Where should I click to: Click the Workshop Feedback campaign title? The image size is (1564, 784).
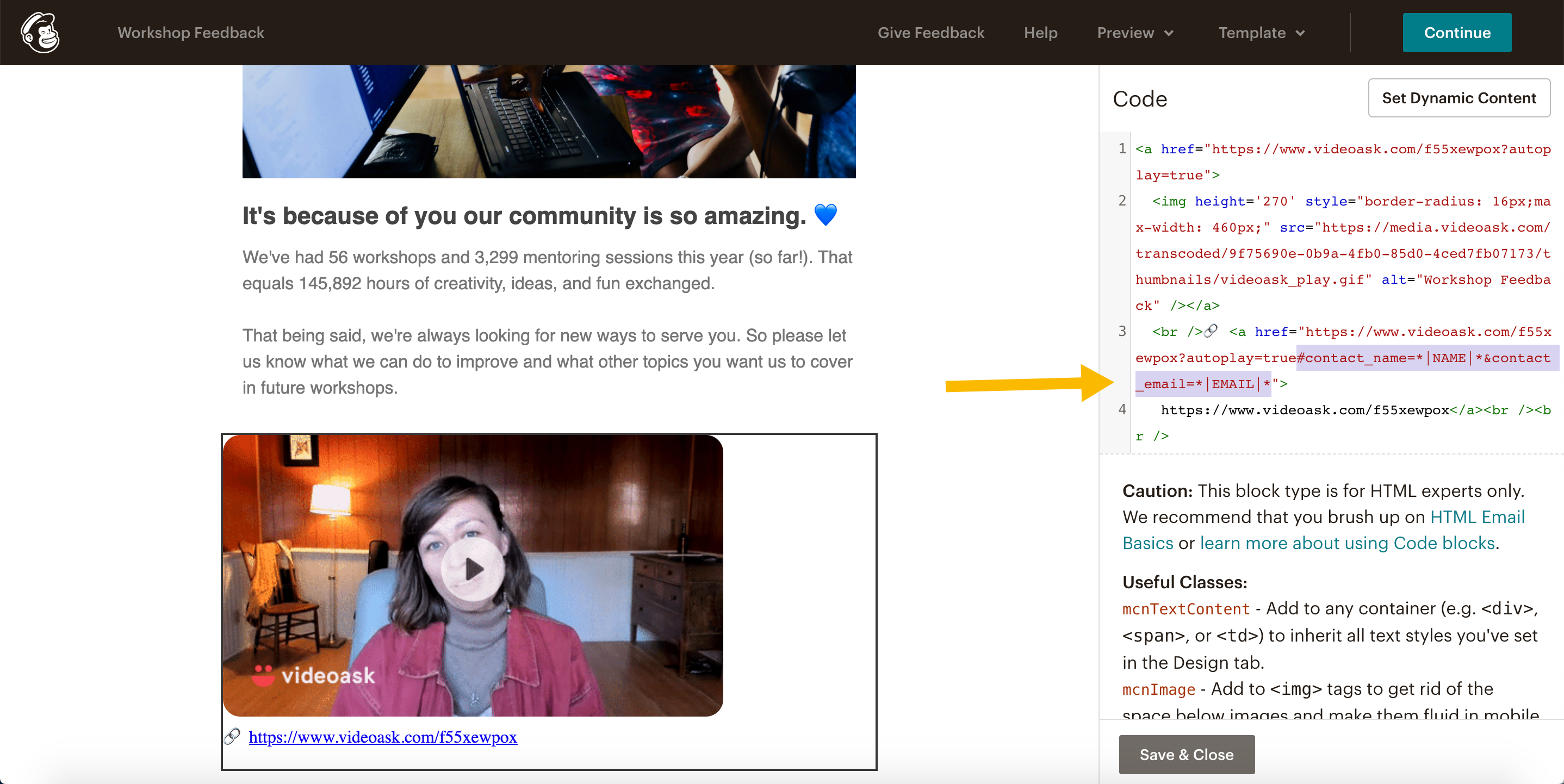191,33
